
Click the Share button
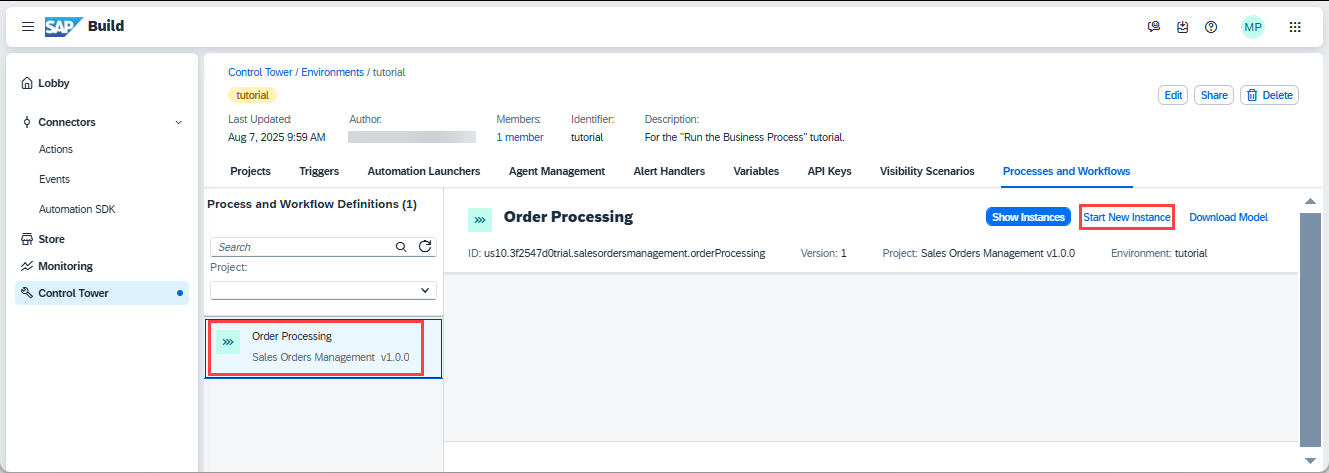pyautogui.click(x=1214, y=95)
